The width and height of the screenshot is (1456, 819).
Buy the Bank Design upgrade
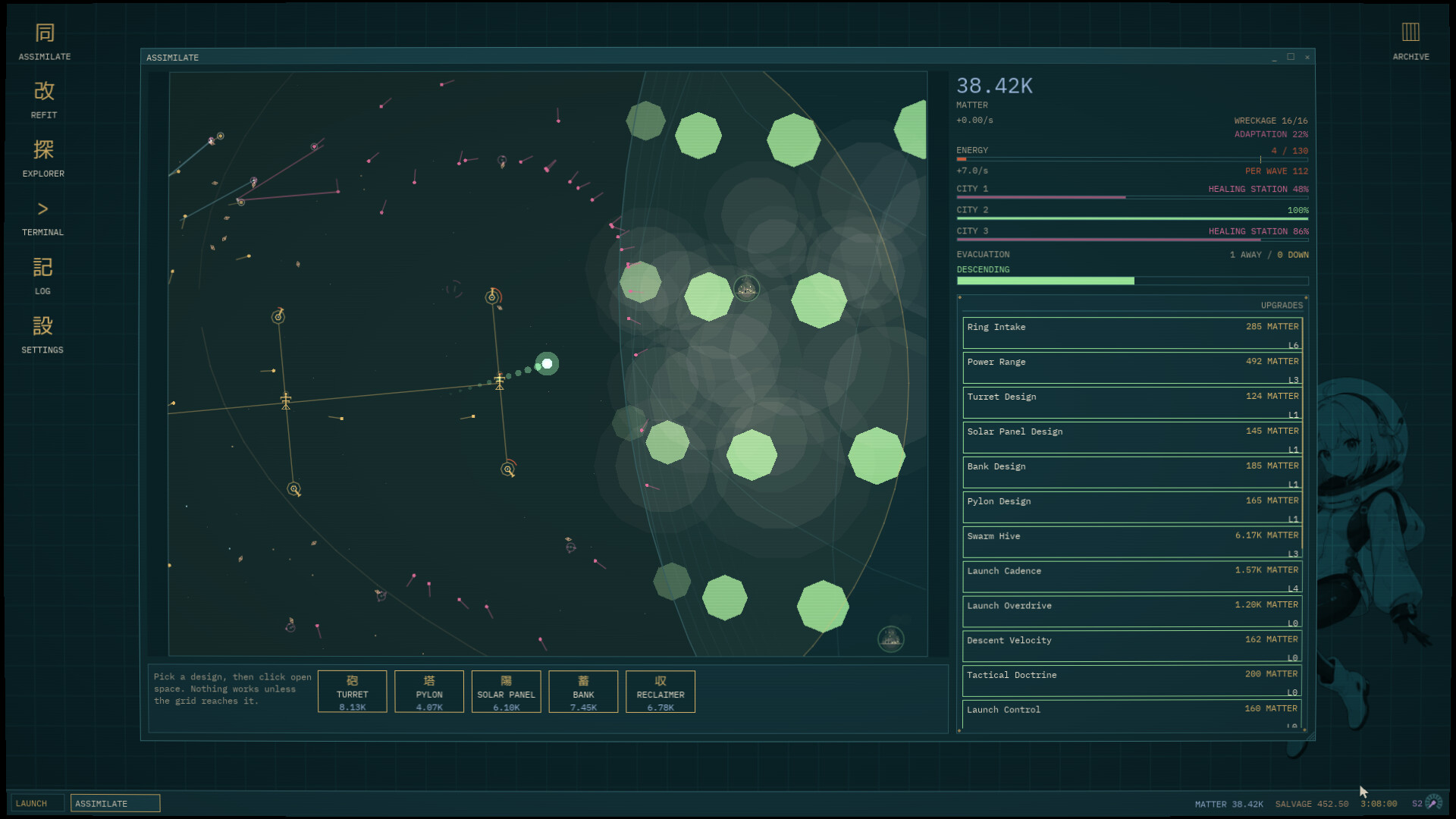point(1132,473)
